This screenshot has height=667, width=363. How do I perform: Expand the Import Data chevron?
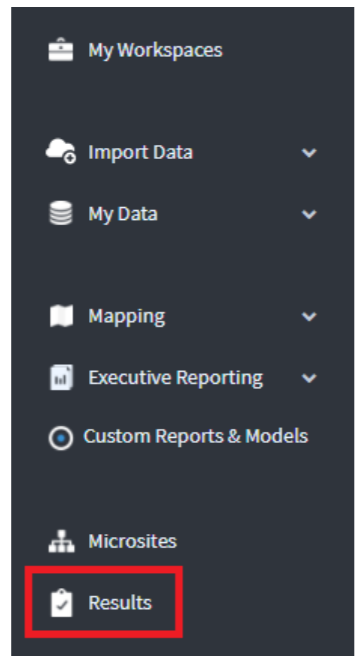pyautogui.click(x=309, y=152)
